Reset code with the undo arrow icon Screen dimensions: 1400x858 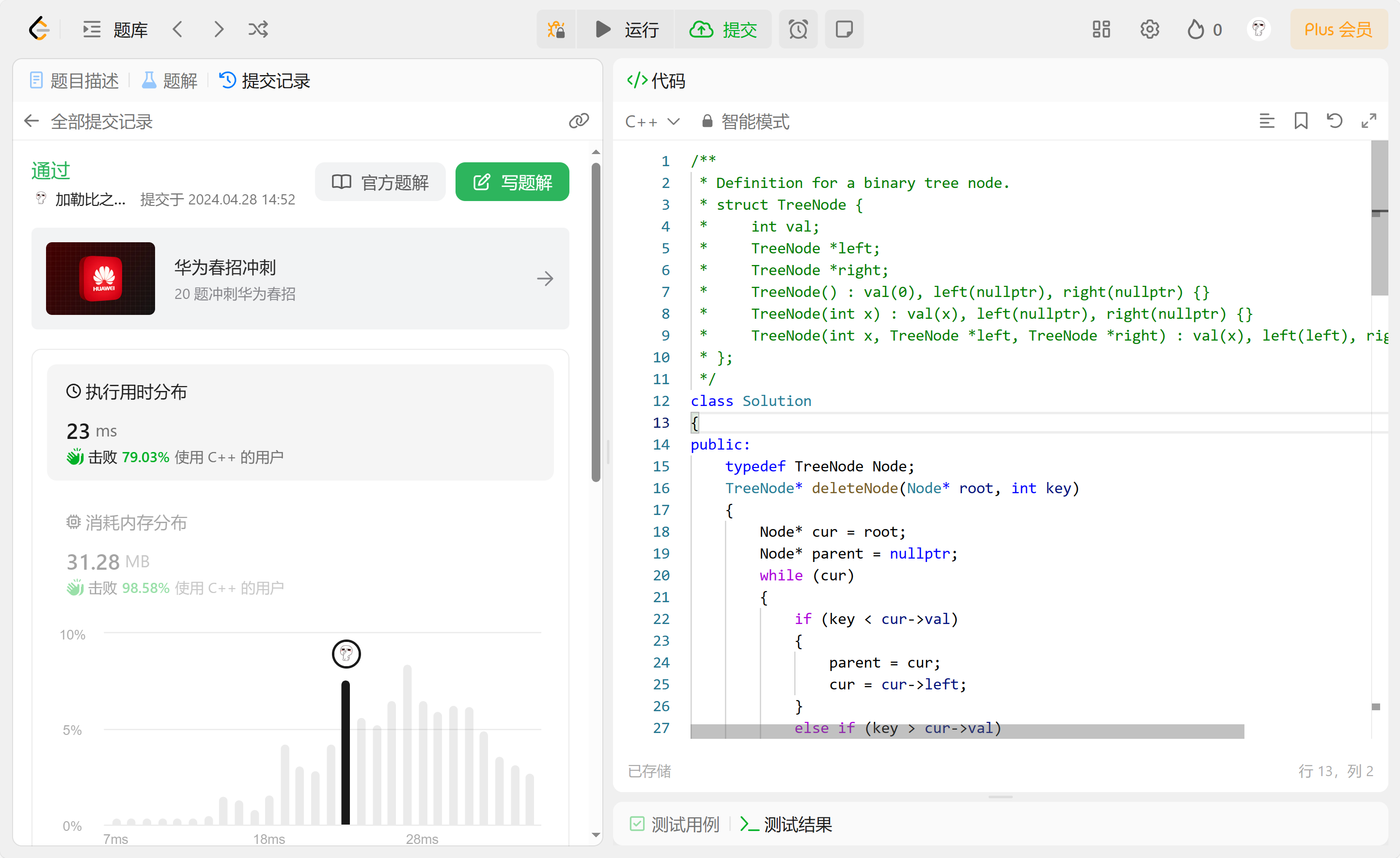[1334, 121]
